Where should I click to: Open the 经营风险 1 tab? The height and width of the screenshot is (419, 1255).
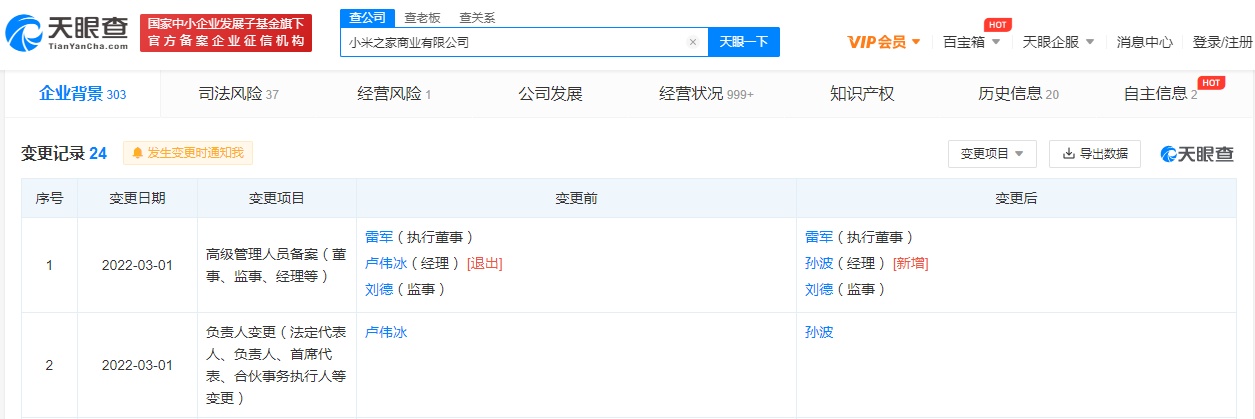[394, 94]
